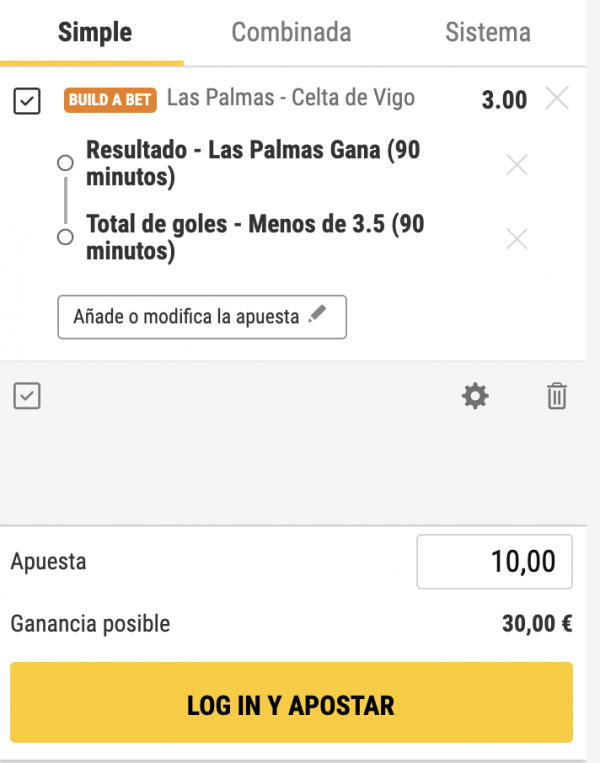Click the circle marker beside Total de goles

tap(66, 237)
